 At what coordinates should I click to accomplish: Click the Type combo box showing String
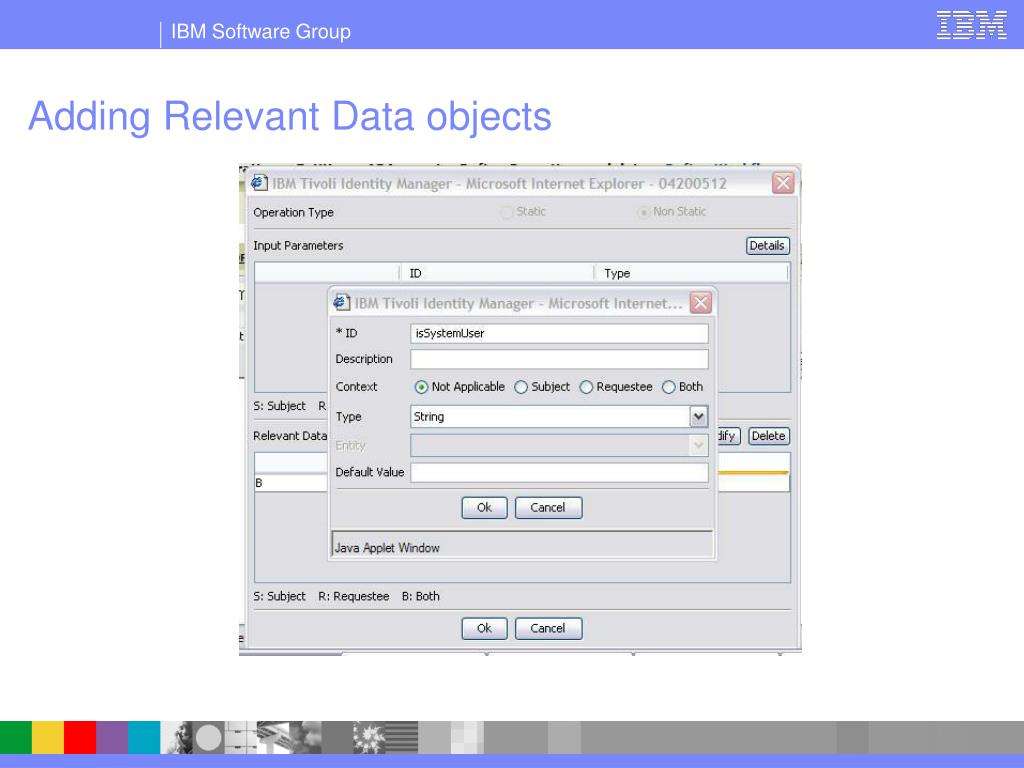[x=559, y=417]
